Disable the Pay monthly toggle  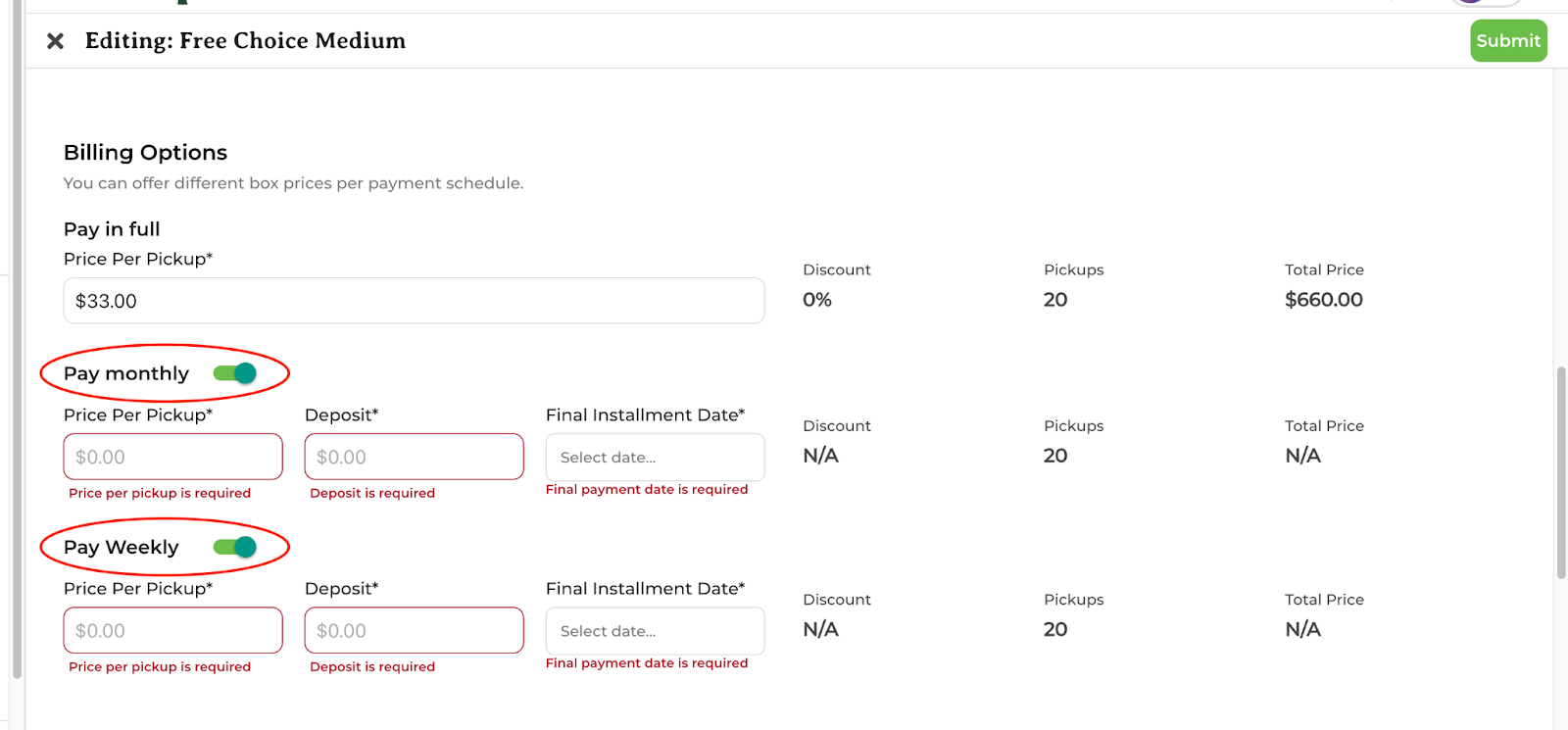(x=235, y=373)
